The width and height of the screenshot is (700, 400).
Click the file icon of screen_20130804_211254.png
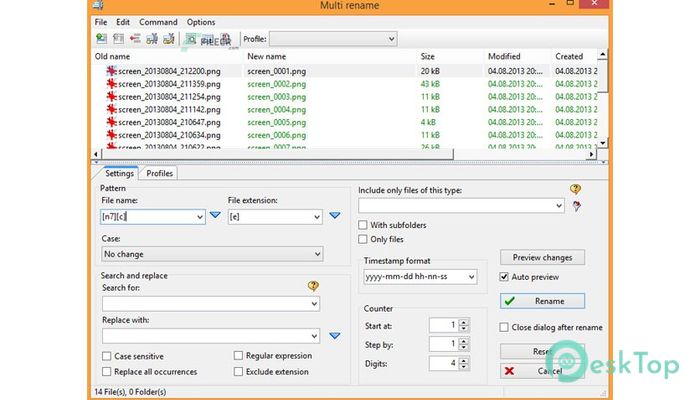[x=112, y=96]
